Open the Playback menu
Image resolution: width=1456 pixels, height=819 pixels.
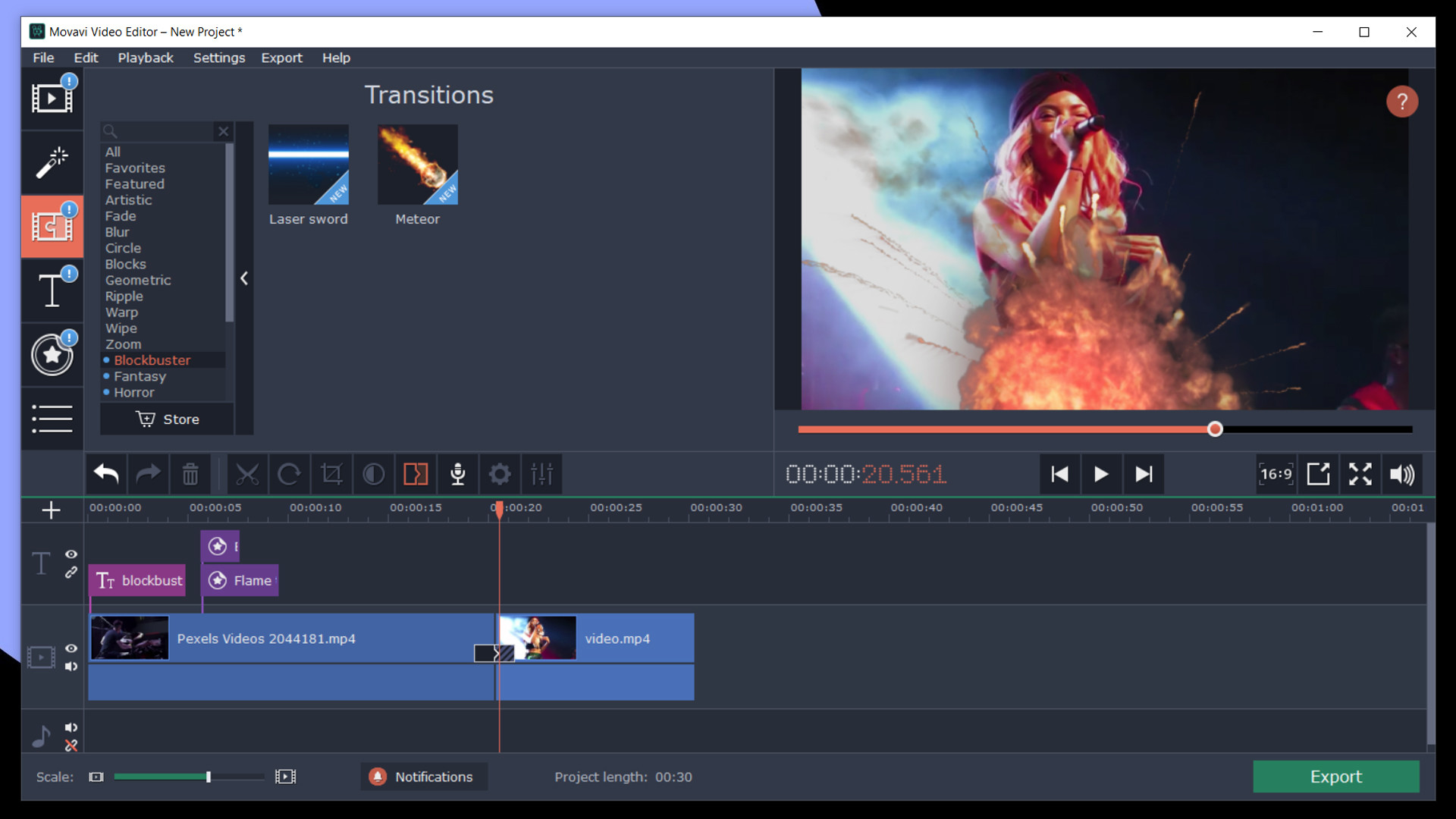(x=145, y=58)
